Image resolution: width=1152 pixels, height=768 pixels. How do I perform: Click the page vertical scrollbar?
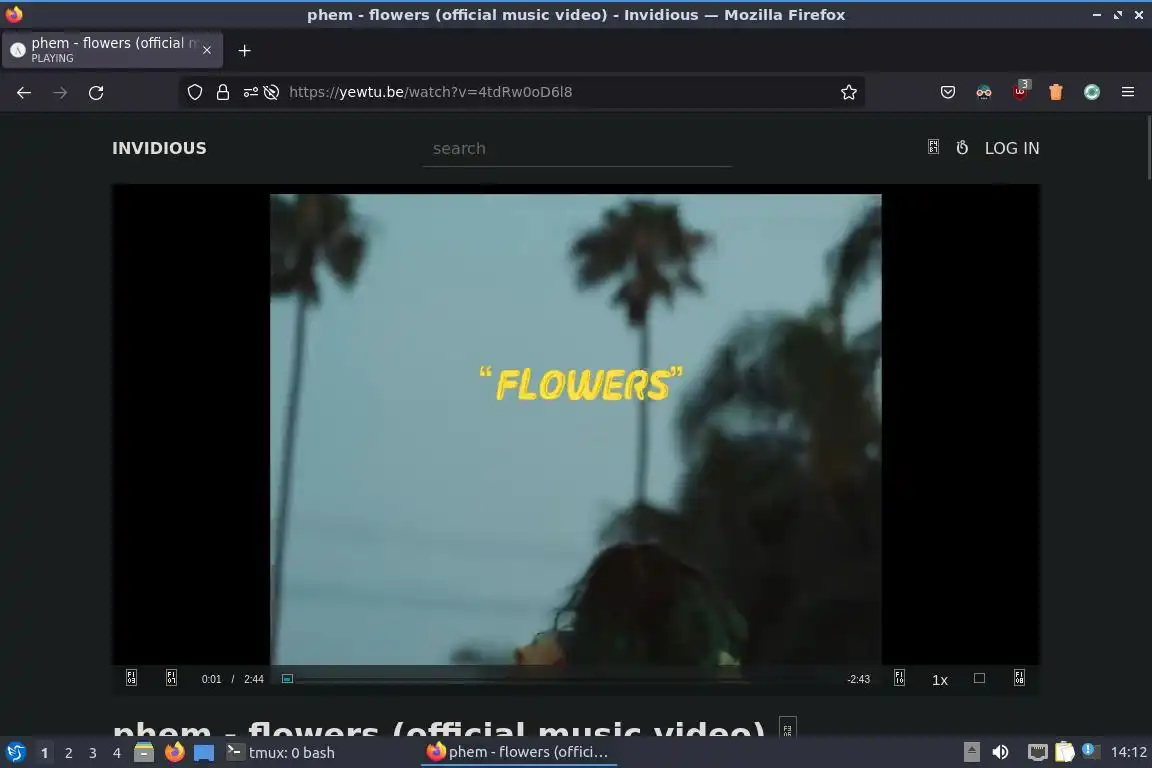(x=1148, y=147)
